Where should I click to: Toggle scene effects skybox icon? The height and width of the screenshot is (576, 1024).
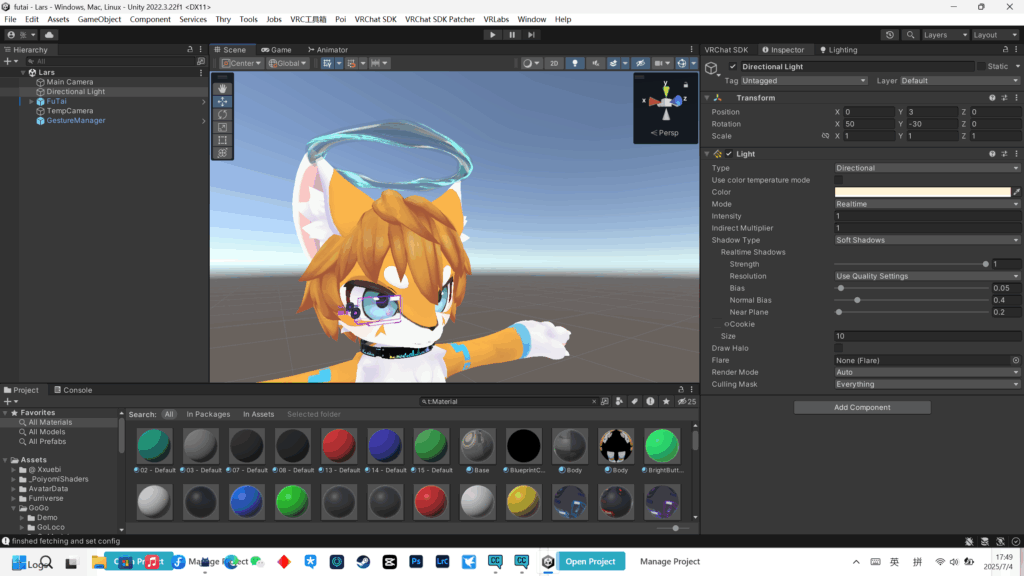pos(613,63)
